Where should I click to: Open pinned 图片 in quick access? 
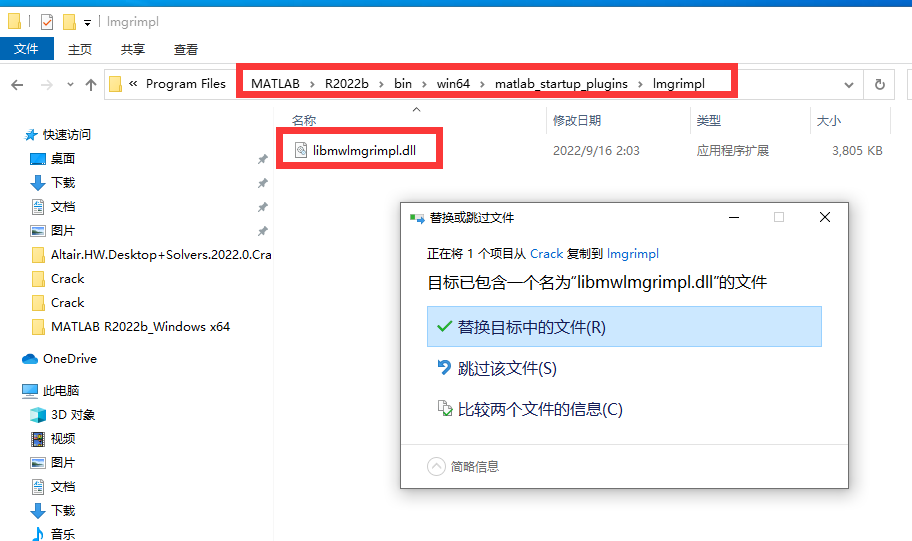62,230
